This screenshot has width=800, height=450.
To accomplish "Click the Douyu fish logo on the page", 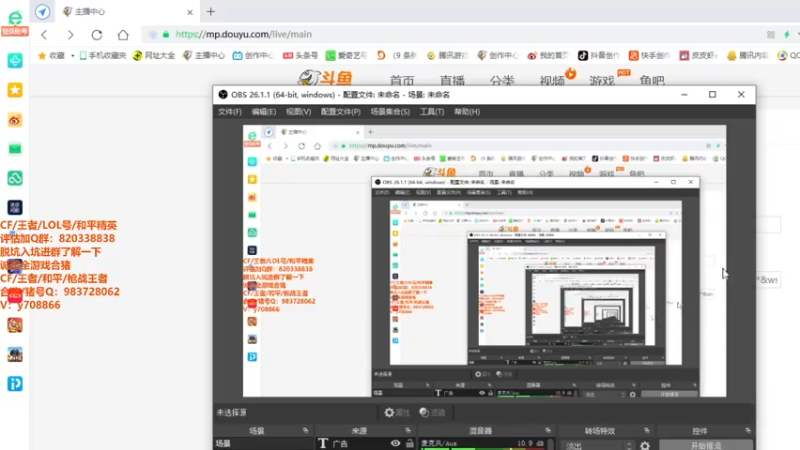I will 325,78.
